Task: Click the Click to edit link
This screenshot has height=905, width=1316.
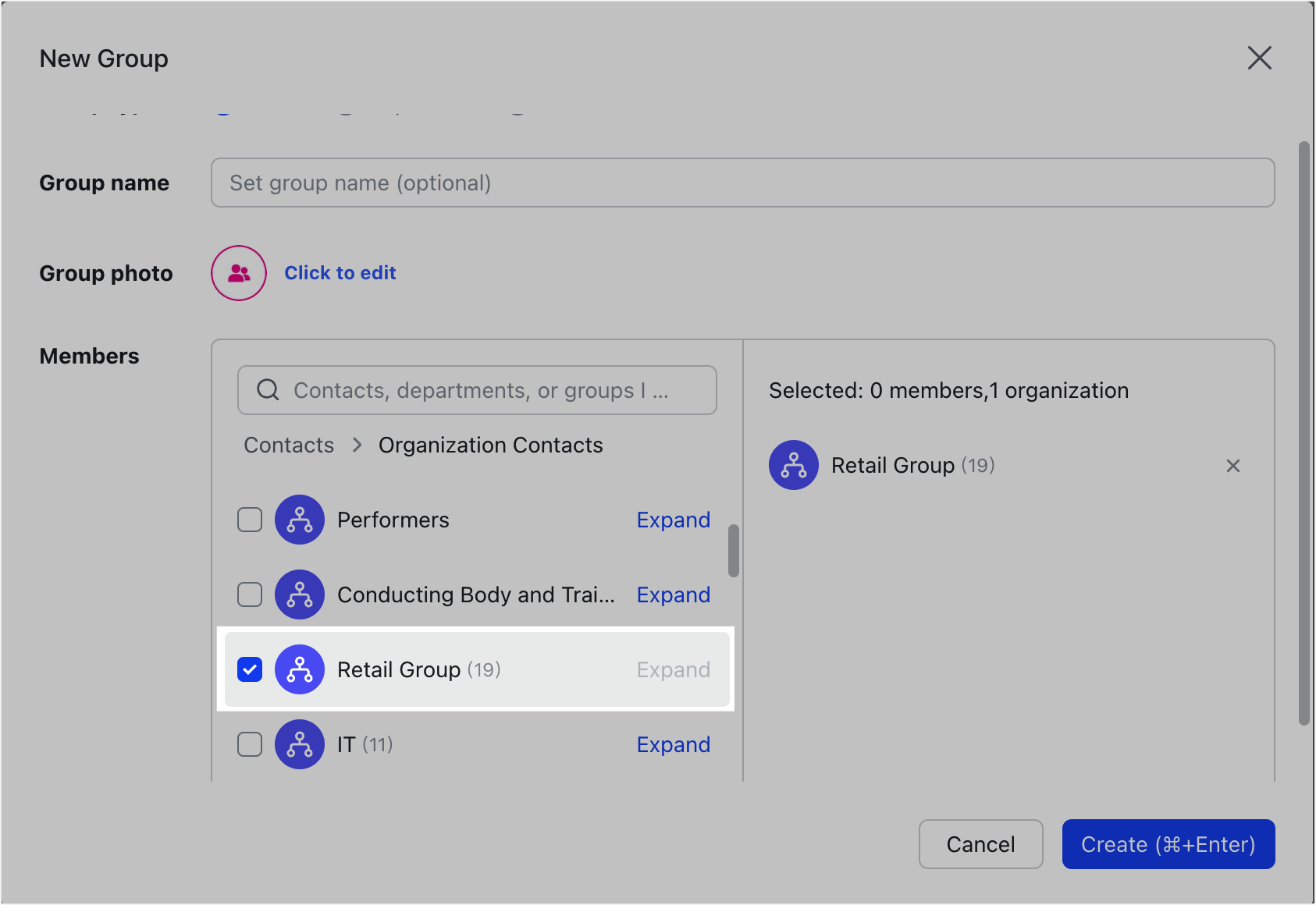Action: coord(340,272)
